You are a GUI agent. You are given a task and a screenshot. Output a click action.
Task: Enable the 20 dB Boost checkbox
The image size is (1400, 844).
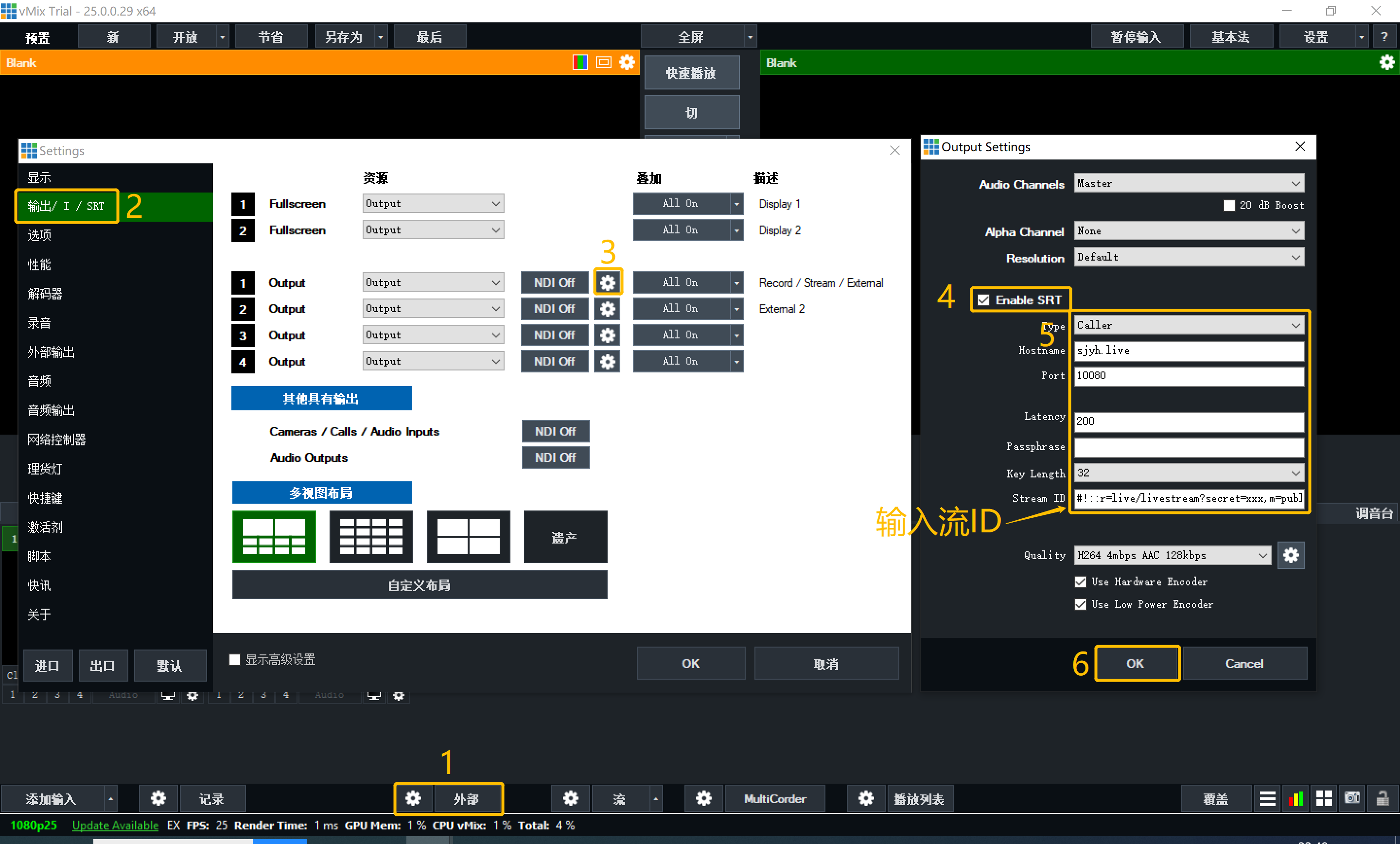click(x=1229, y=206)
